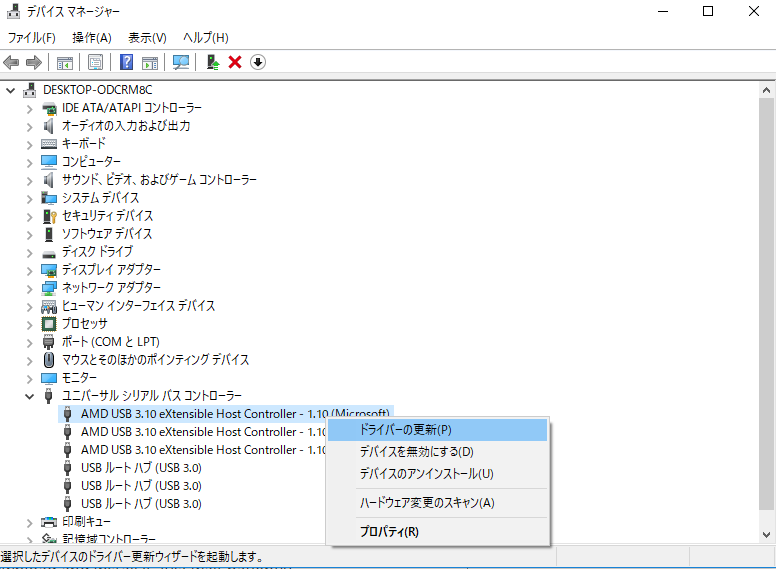Image resolution: width=776 pixels, height=569 pixels.
Task: Click the disable device down-arrow icon
Action: coord(258,62)
